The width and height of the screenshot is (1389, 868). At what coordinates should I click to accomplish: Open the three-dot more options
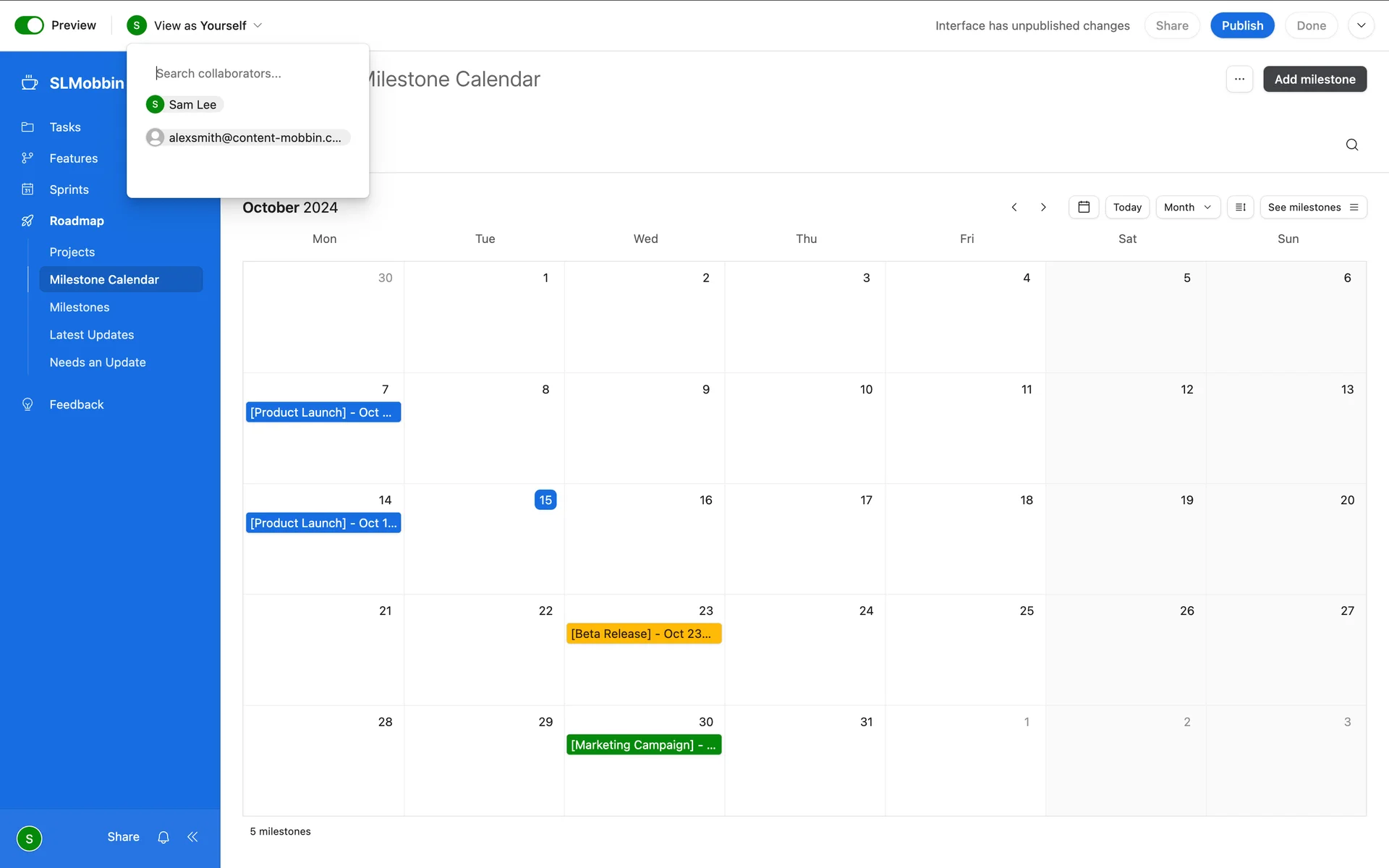tap(1239, 79)
